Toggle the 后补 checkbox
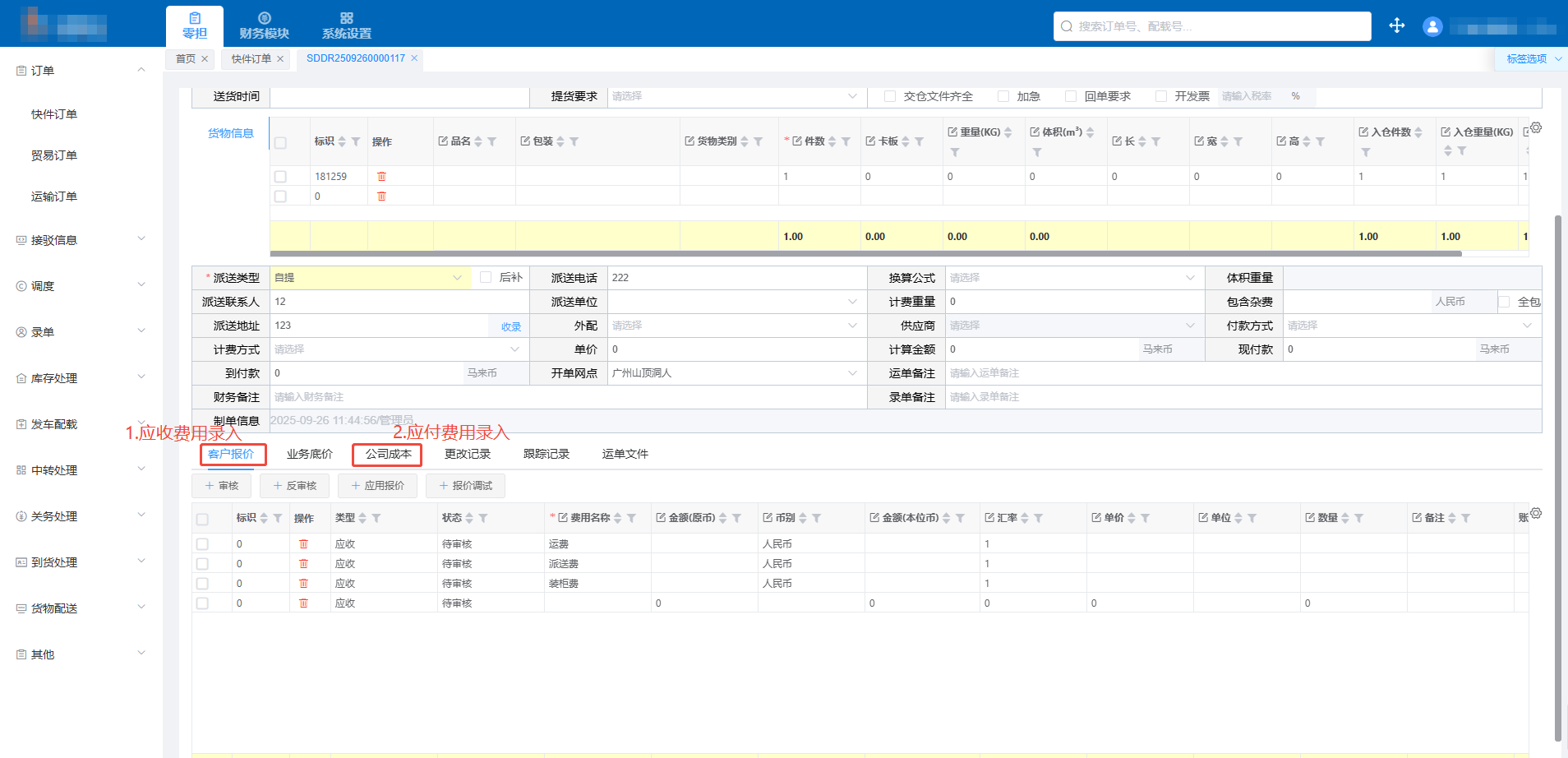This screenshot has height=758, width=1568. point(486,278)
